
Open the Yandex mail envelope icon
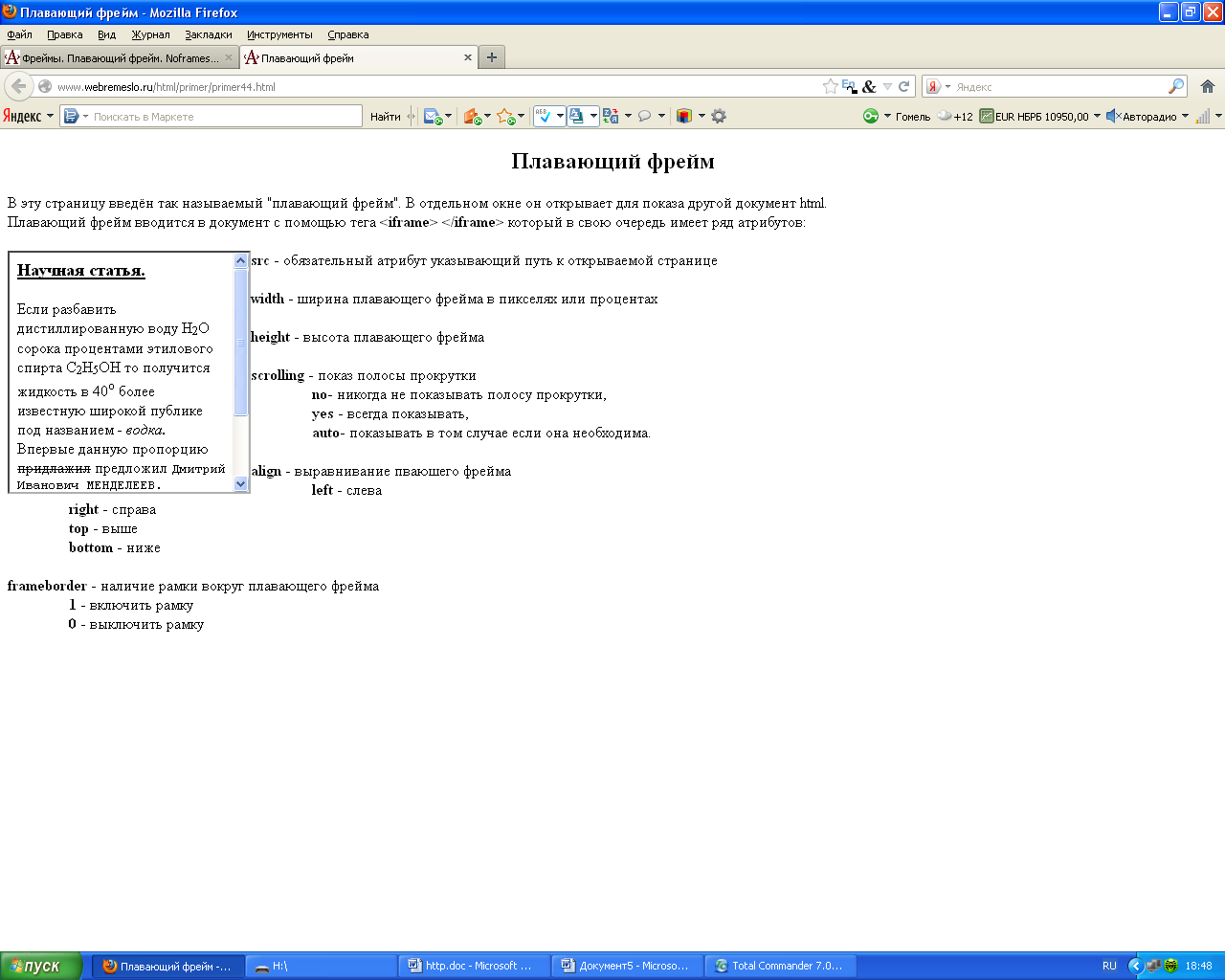pos(433,116)
